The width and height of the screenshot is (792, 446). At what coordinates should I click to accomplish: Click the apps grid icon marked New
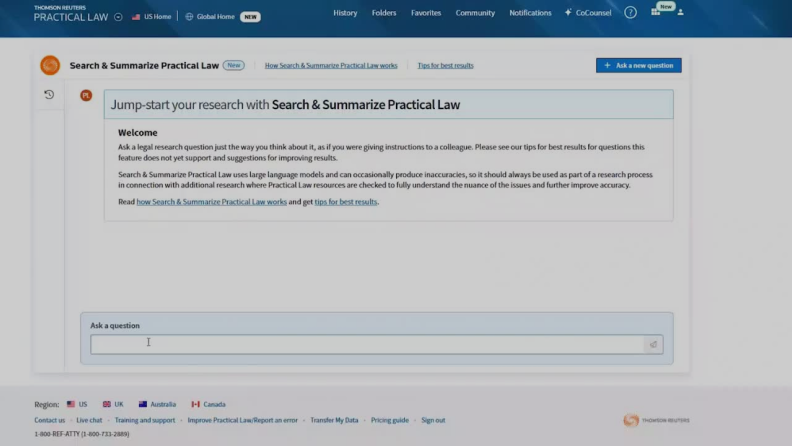pyautogui.click(x=656, y=12)
